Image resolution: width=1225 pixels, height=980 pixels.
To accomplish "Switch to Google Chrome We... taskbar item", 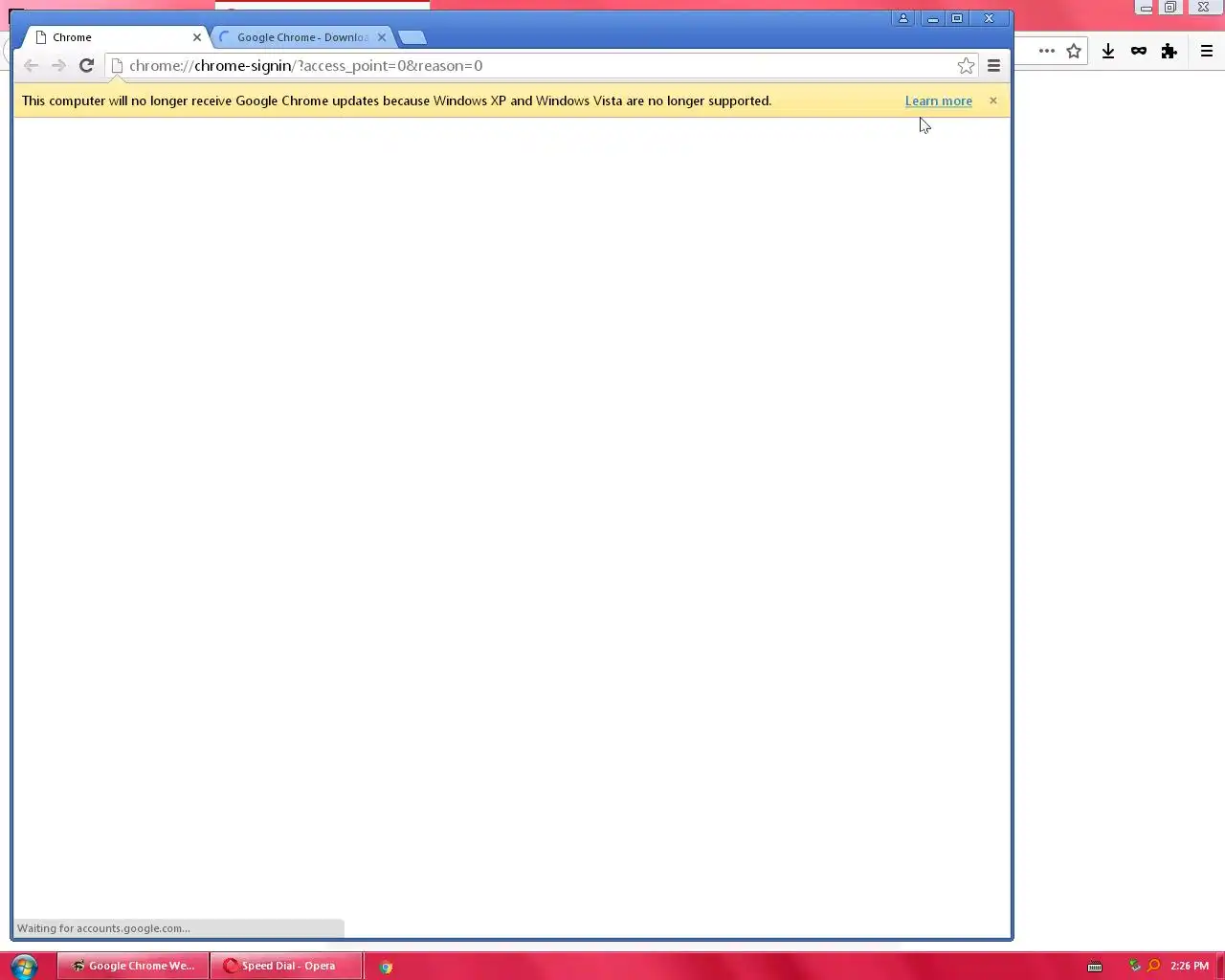I will pyautogui.click(x=132, y=966).
